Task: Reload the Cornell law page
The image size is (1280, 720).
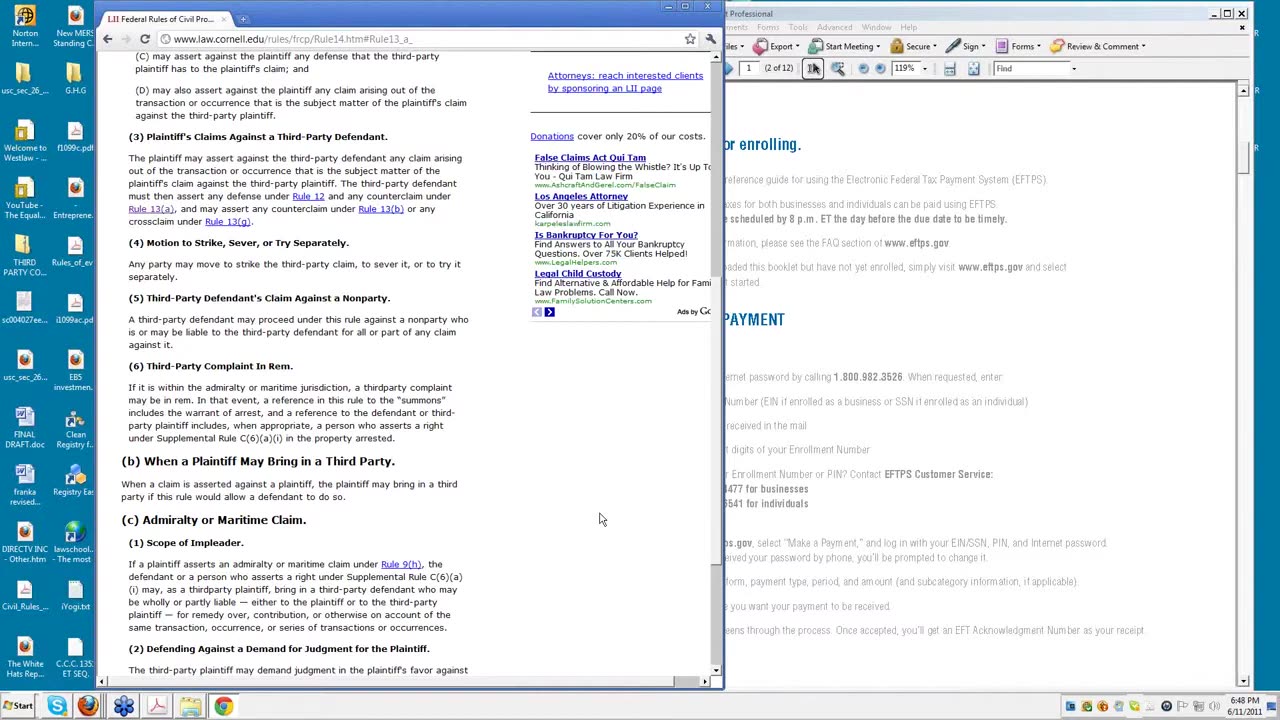Action: tap(145, 39)
